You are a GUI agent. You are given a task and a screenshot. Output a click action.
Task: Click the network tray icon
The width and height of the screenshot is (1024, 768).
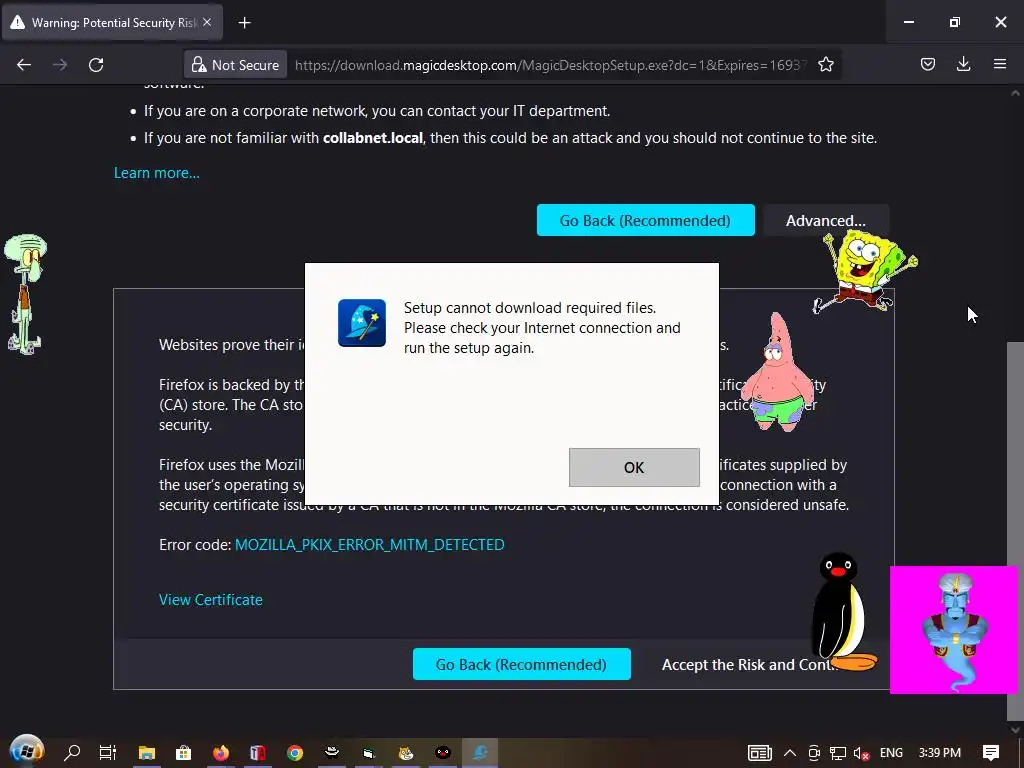(x=838, y=753)
